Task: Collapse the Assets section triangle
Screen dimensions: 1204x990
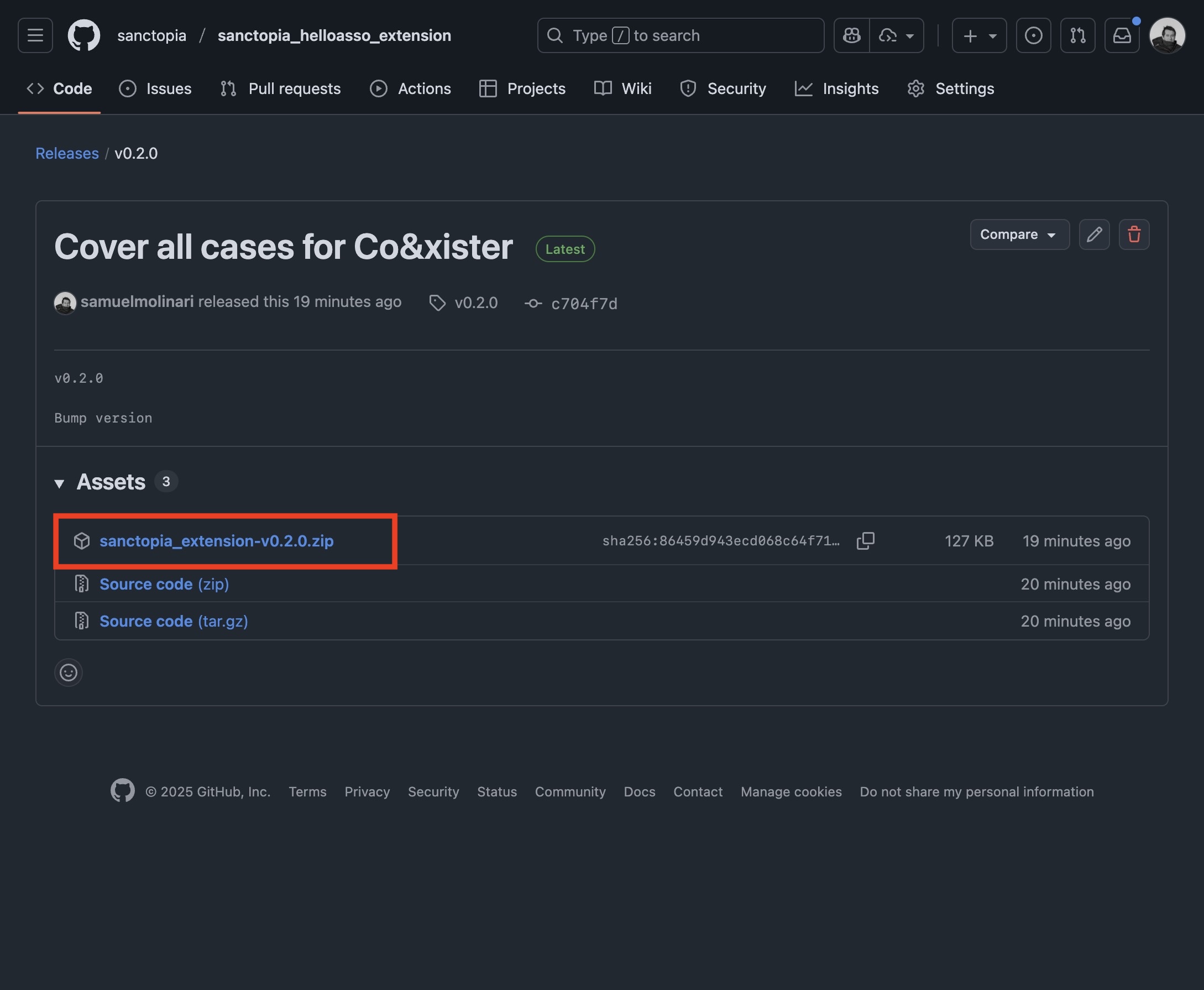Action: (59, 483)
